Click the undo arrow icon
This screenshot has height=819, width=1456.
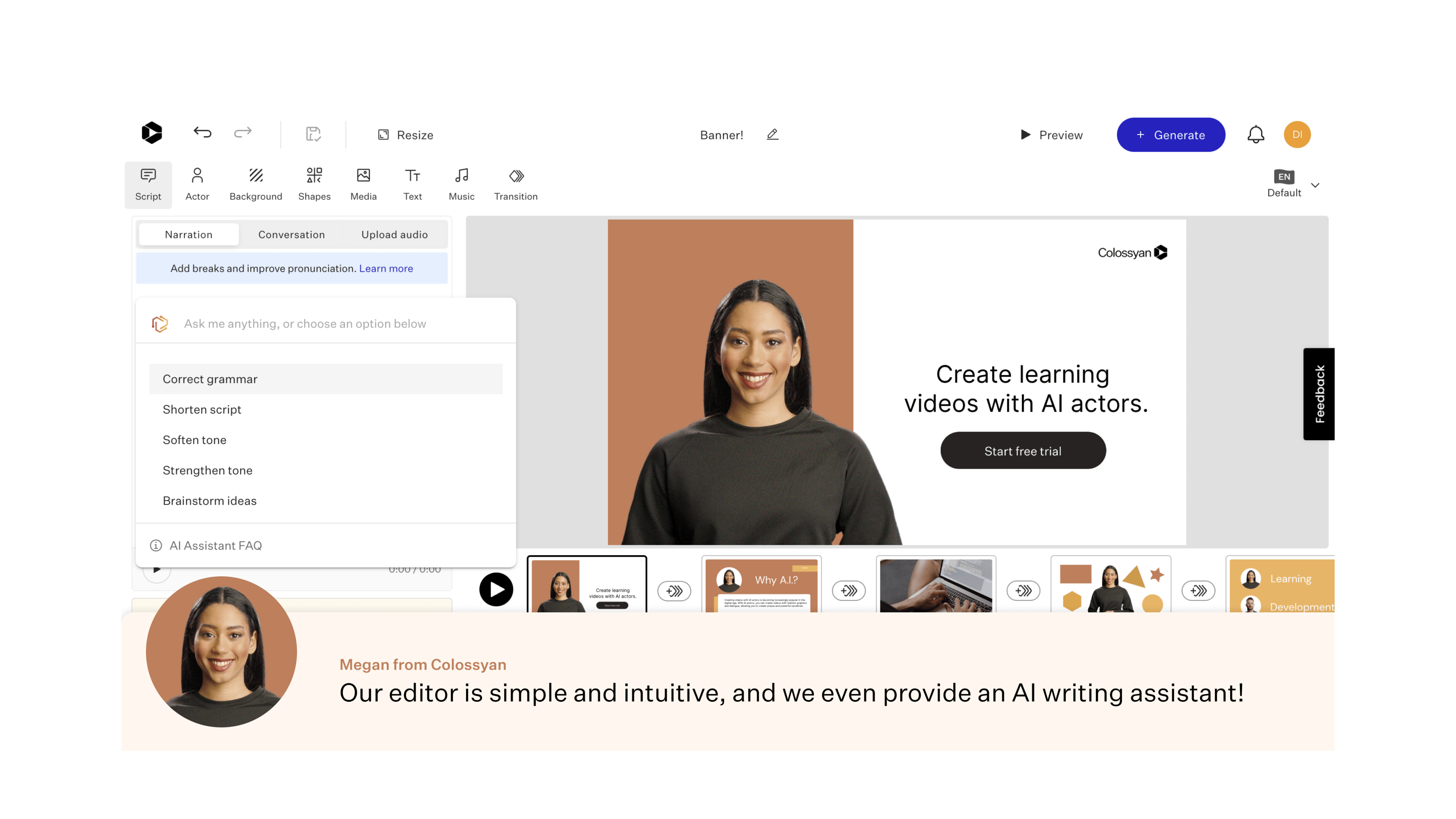(202, 132)
